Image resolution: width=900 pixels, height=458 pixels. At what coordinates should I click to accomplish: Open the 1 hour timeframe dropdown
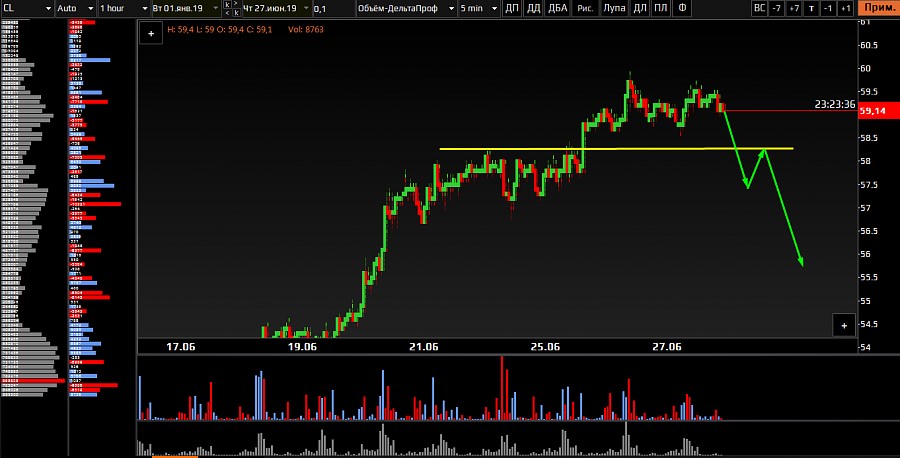[x=120, y=8]
